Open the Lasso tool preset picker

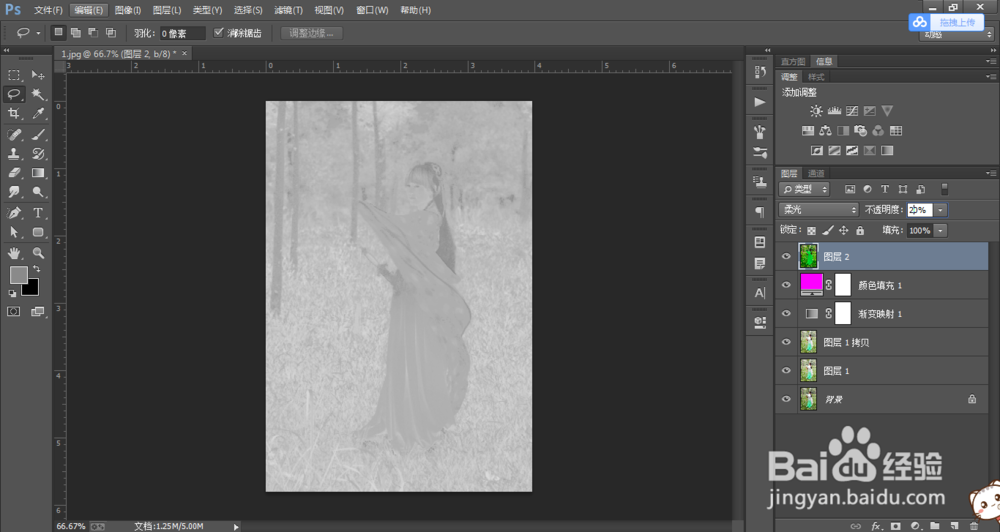38,33
